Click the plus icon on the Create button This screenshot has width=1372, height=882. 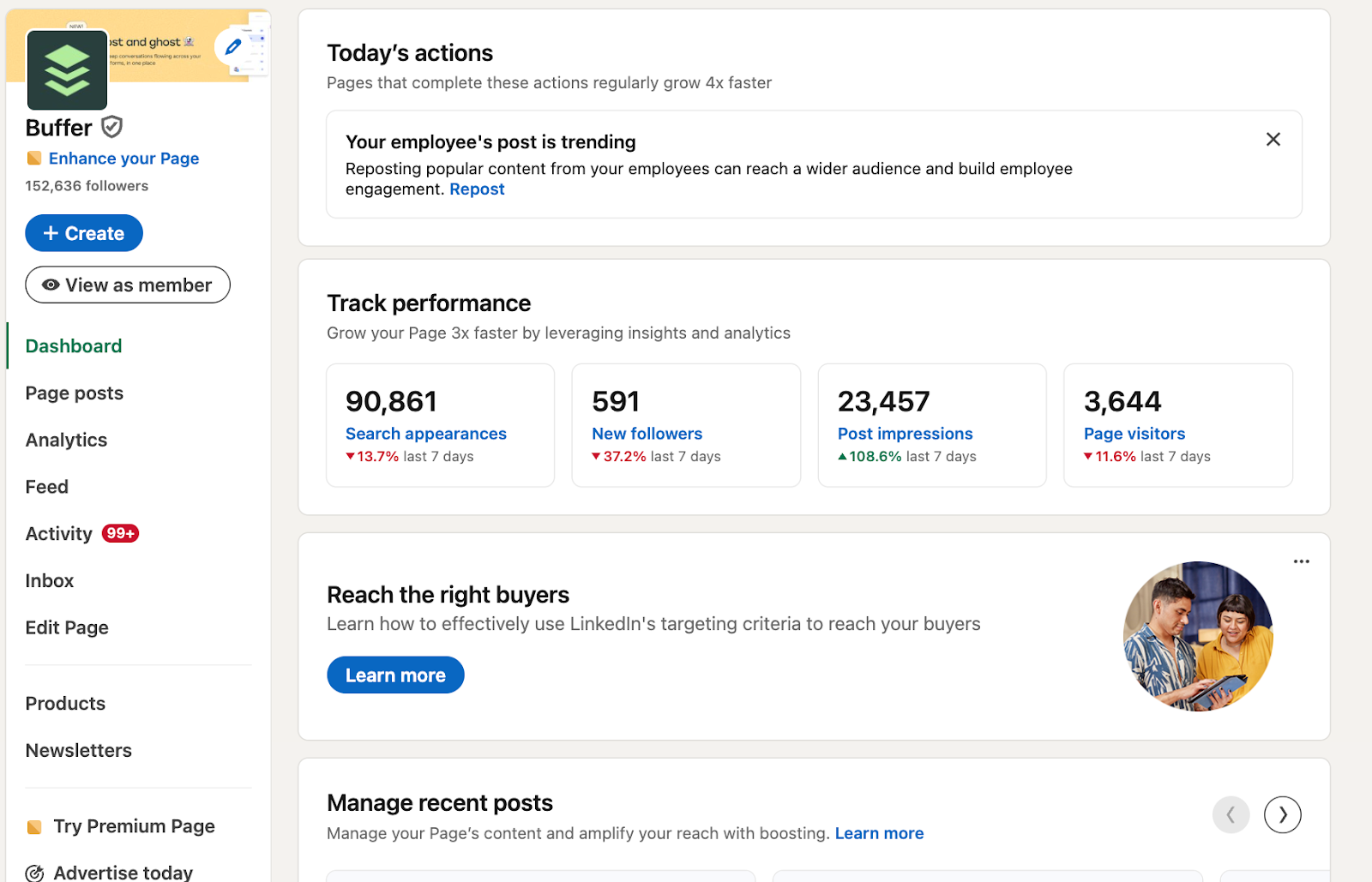(49, 232)
